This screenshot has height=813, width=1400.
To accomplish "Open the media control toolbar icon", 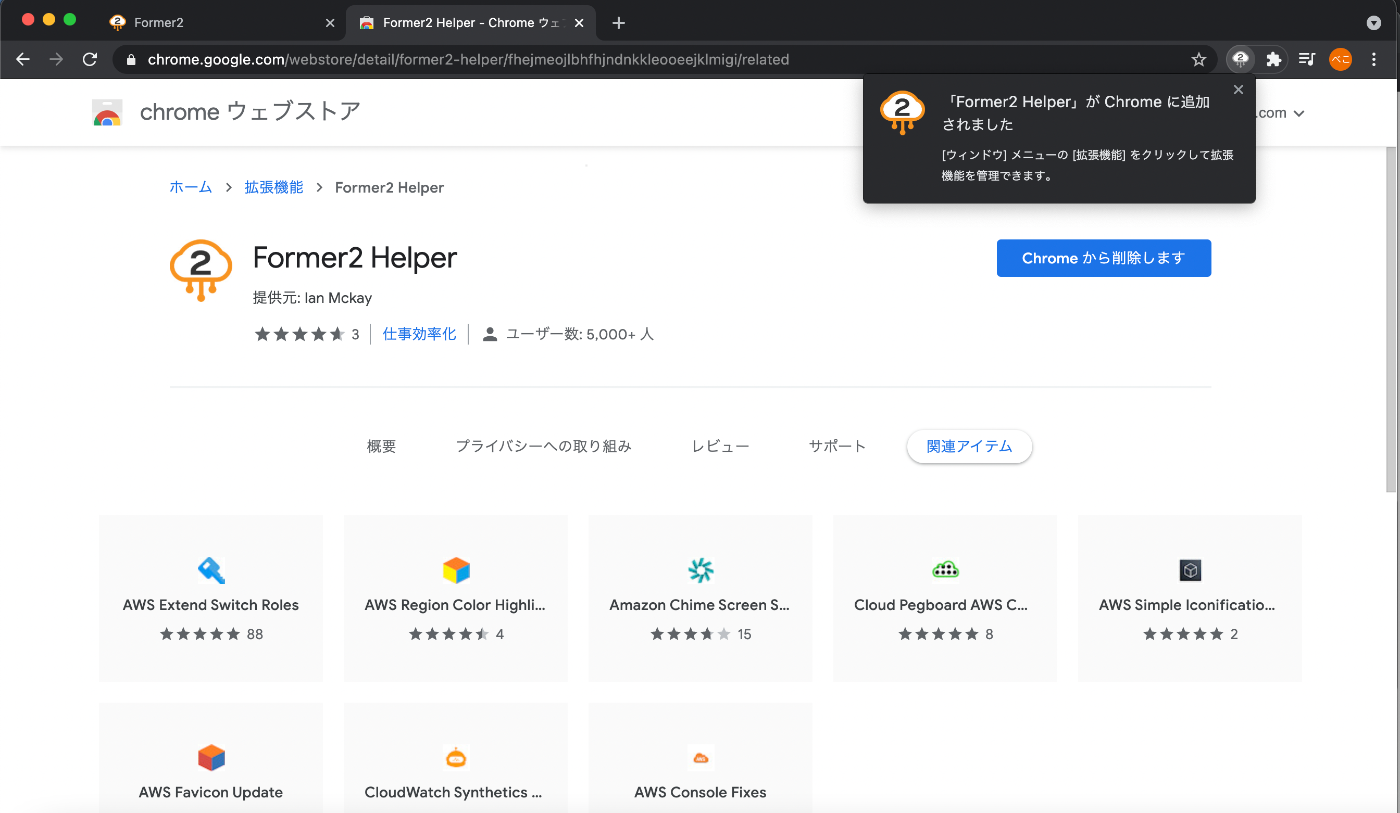I will coord(1306,59).
